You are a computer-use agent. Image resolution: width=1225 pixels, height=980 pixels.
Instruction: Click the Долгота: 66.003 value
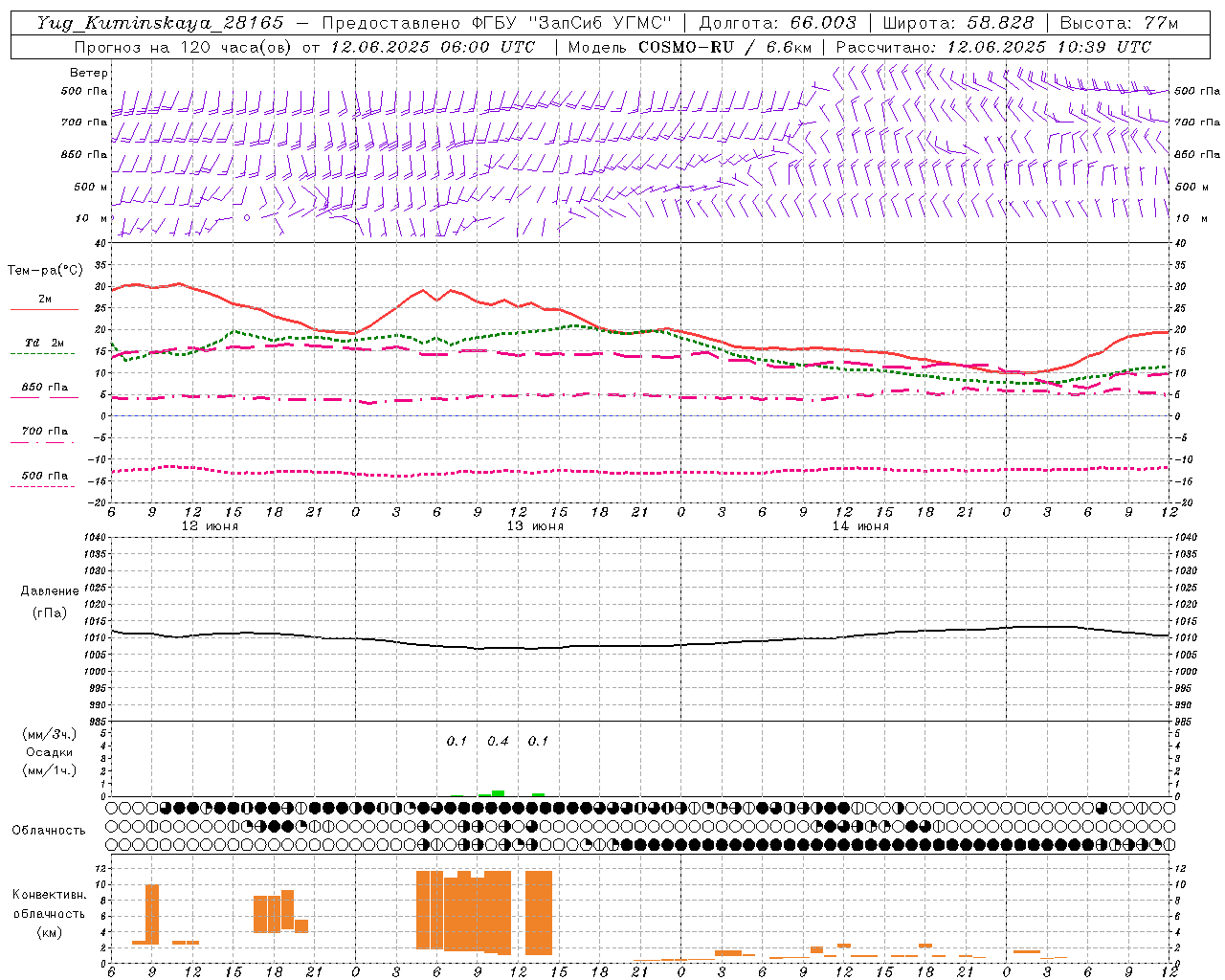pyautogui.click(x=777, y=23)
